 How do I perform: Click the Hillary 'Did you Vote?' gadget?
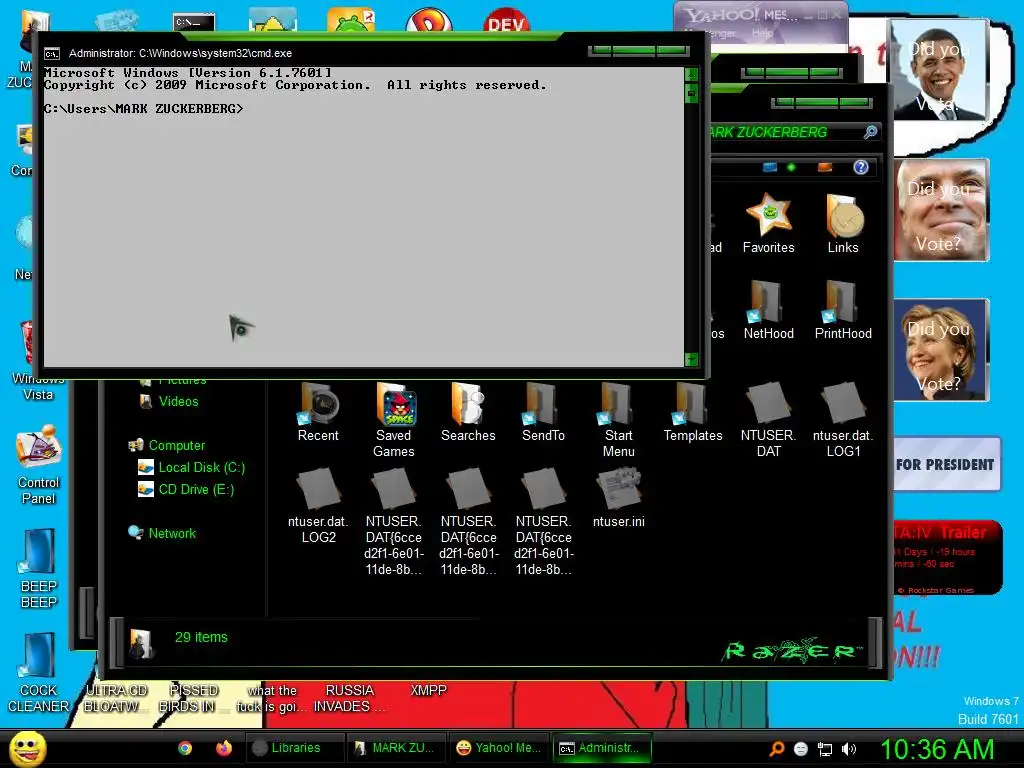pyautogui.click(x=941, y=350)
